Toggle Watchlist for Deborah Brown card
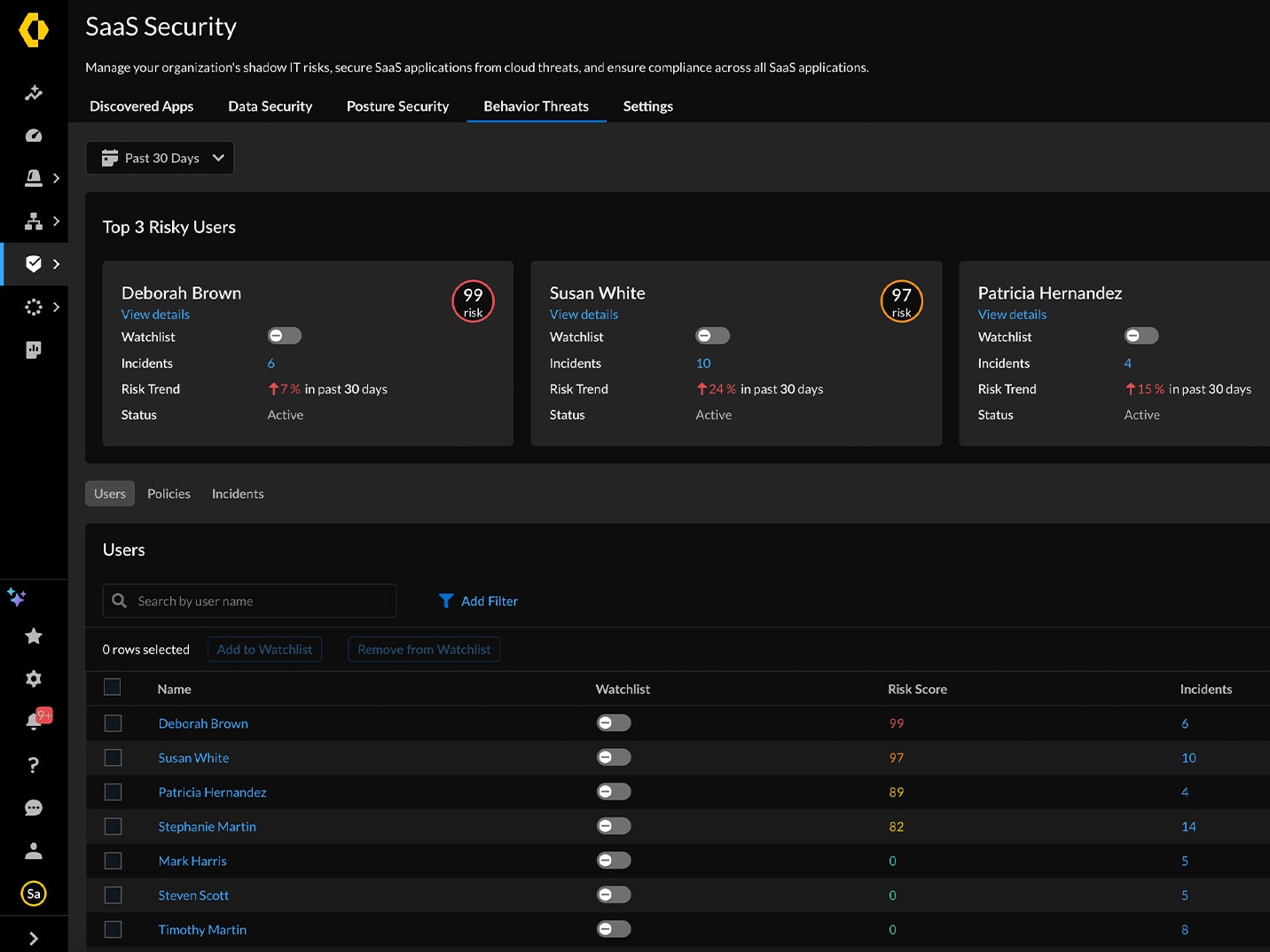The image size is (1270, 952). [x=284, y=335]
